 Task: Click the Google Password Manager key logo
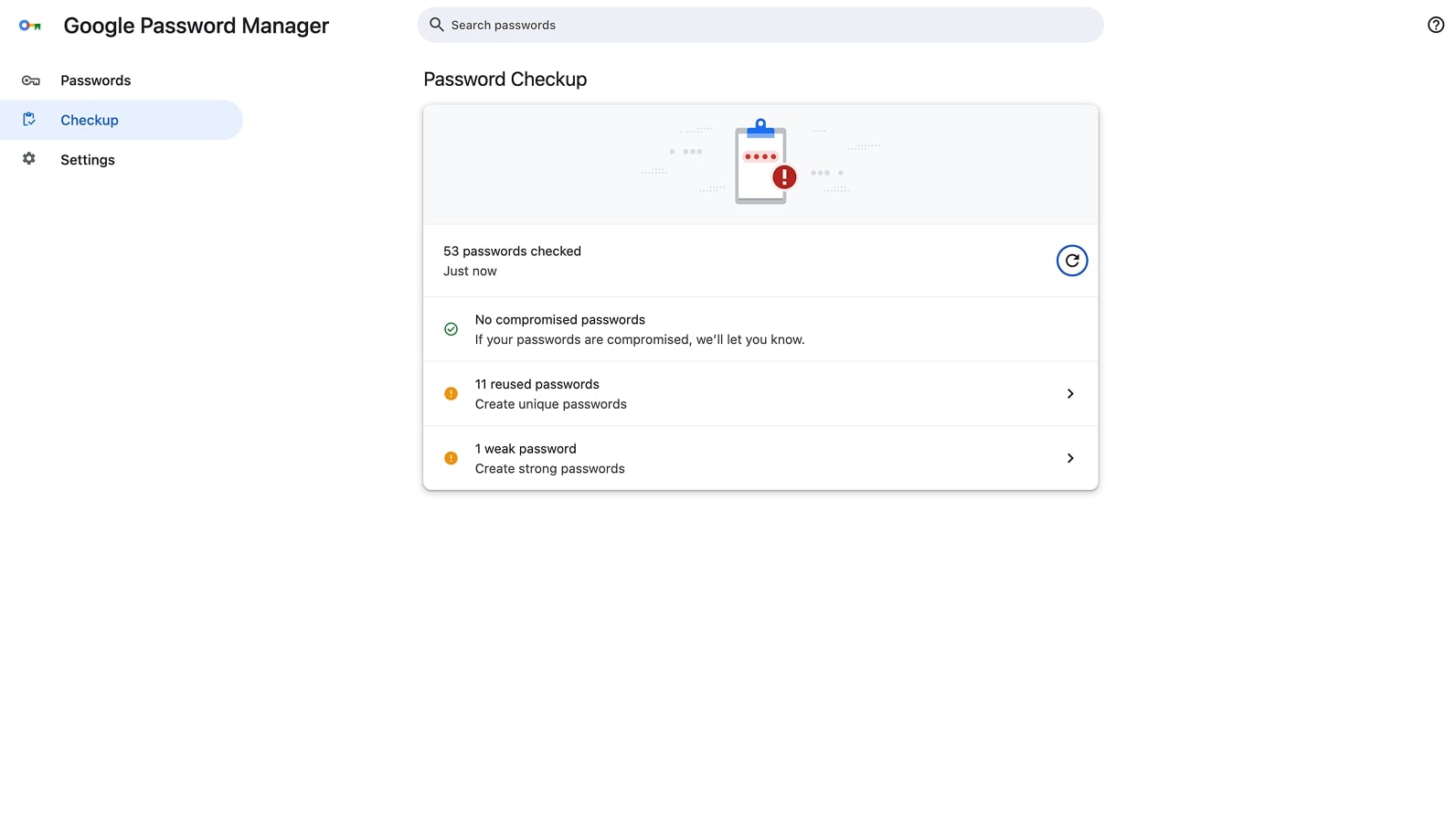(30, 26)
